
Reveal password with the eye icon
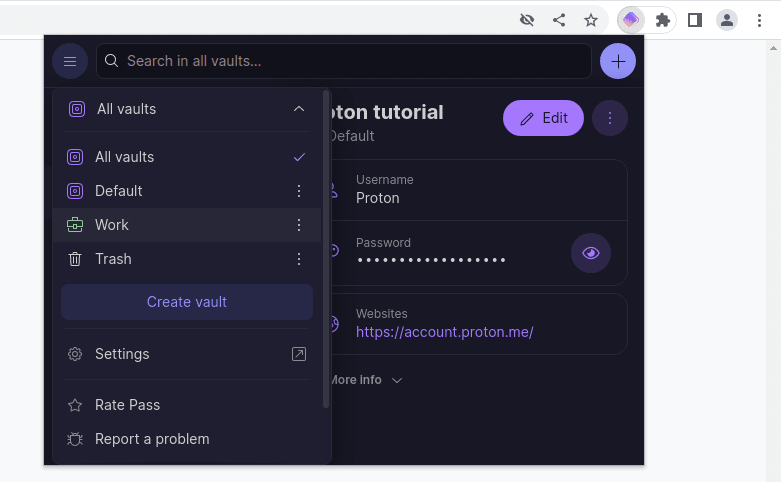click(591, 253)
